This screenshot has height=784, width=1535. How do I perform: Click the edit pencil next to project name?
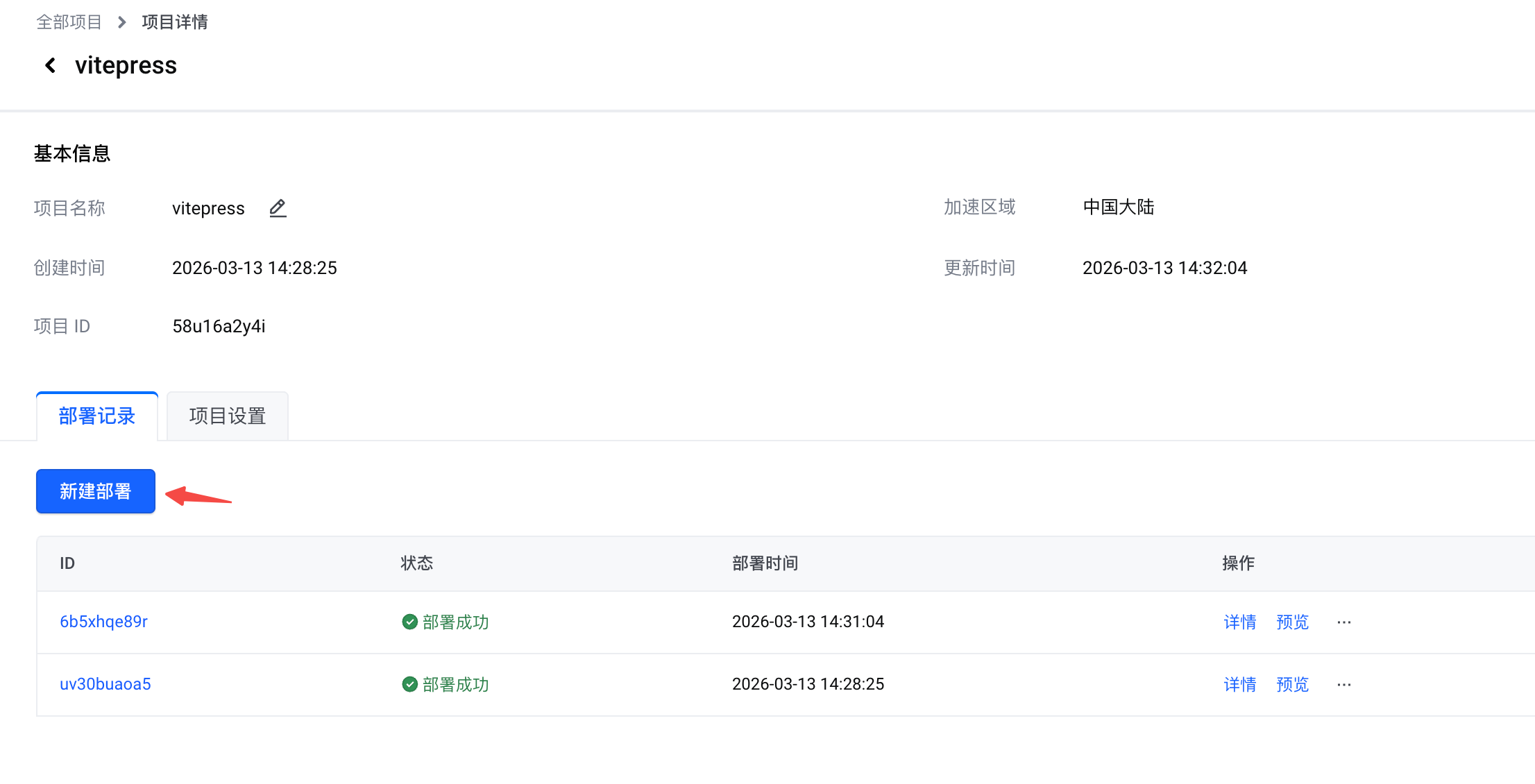[x=278, y=208]
